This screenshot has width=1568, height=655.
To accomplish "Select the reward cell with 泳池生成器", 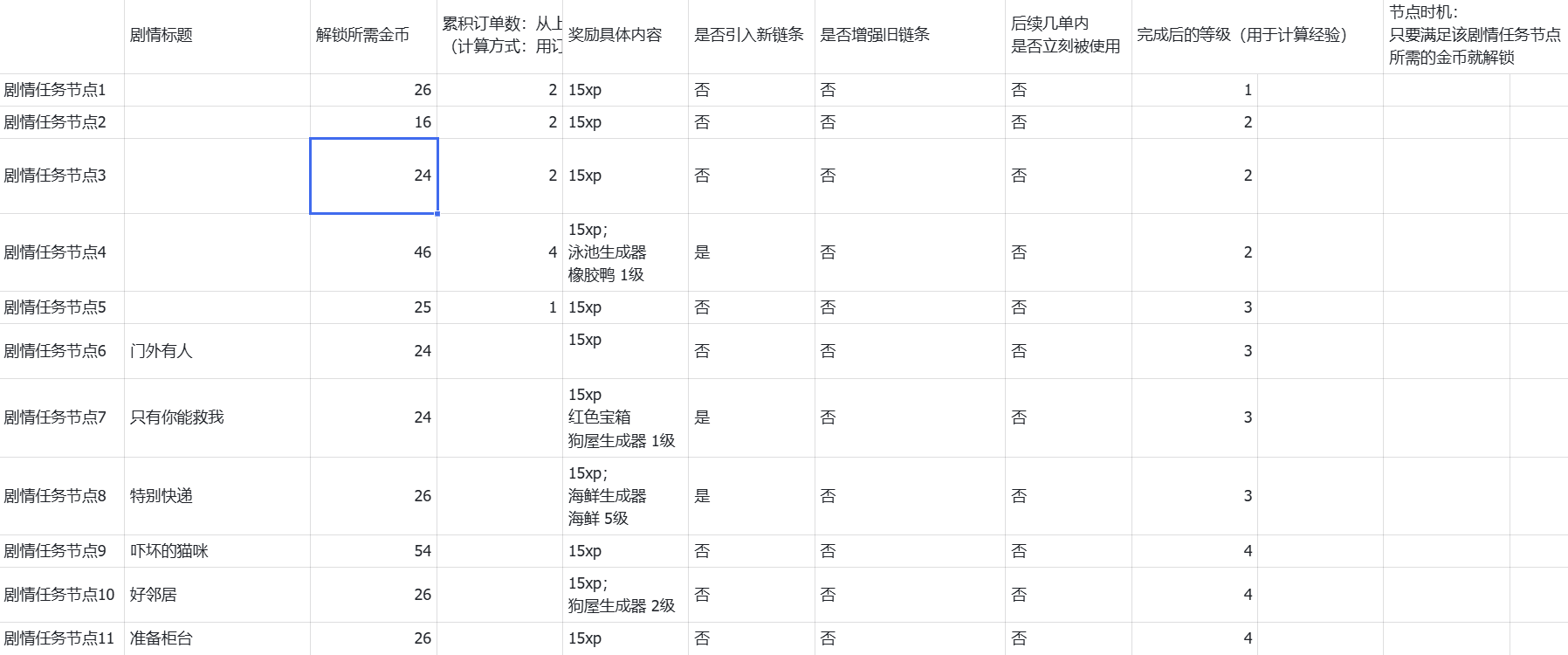I will (x=626, y=252).
